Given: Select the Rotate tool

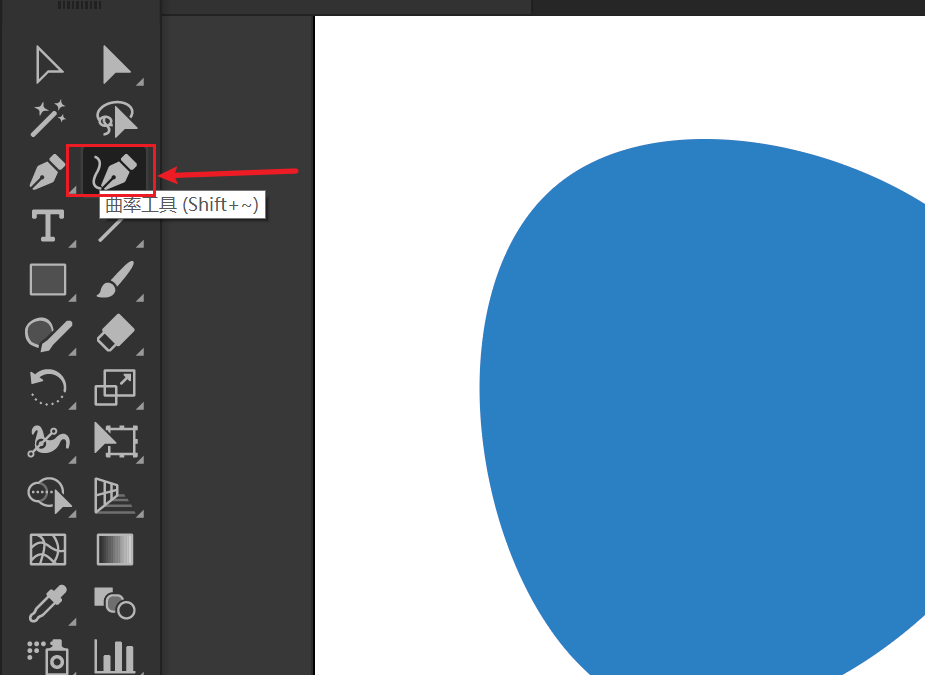Looking at the screenshot, I should [48, 387].
